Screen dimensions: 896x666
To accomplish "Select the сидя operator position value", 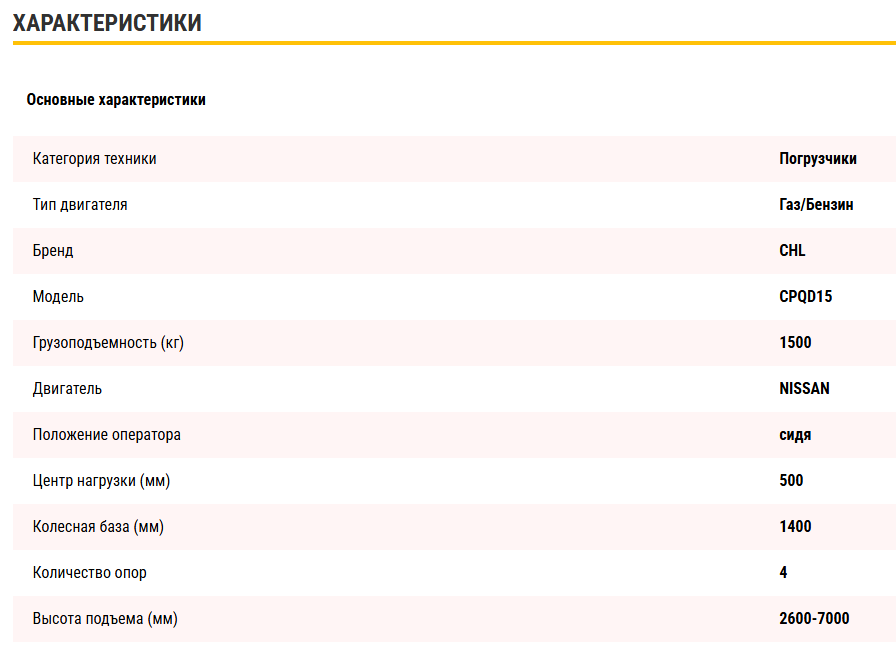I will click(795, 435).
